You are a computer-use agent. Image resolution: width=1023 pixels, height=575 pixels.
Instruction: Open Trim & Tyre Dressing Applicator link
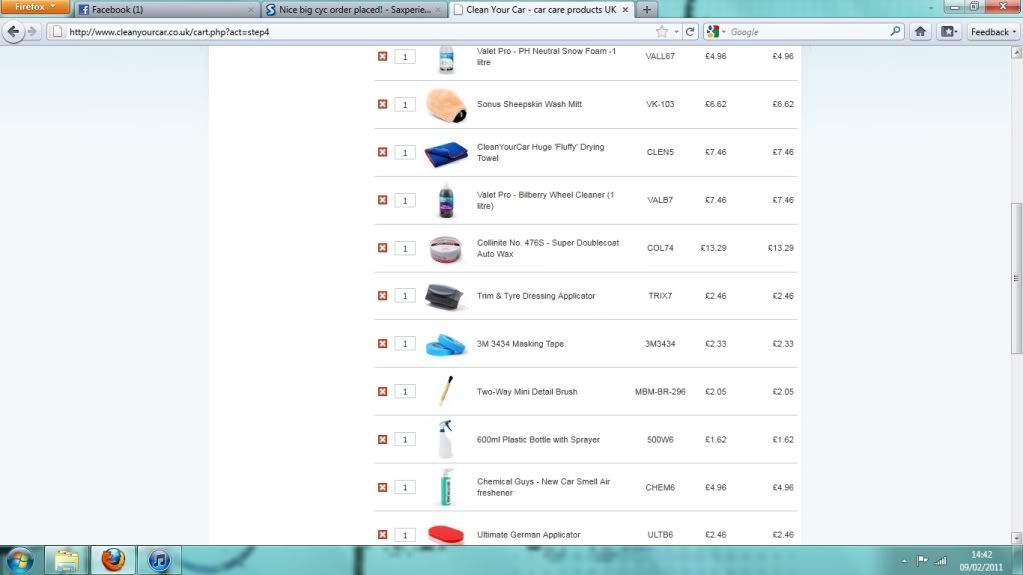click(x=536, y=296)
